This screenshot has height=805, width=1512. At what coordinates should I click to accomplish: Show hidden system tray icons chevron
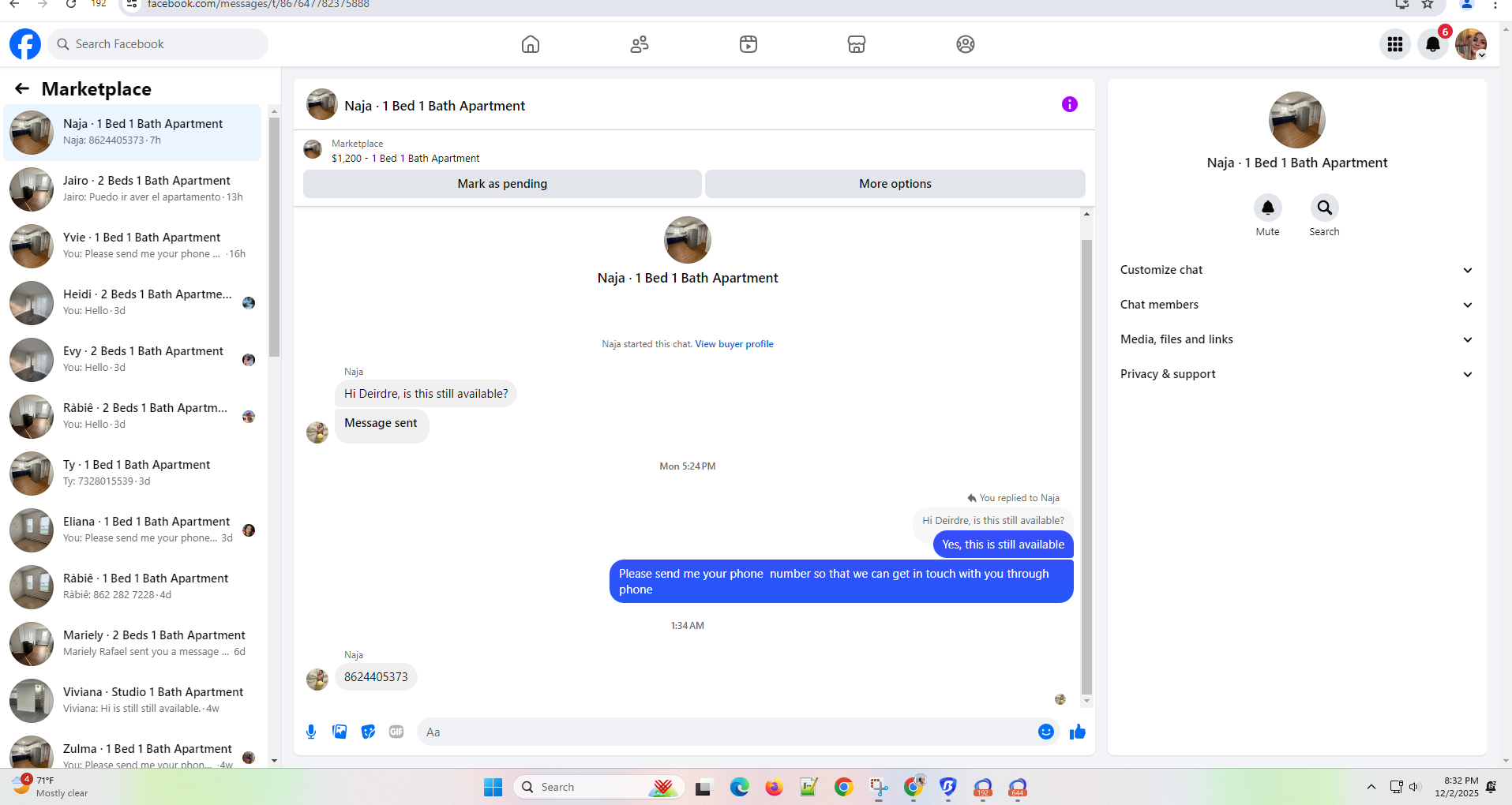coord(1371,787)
